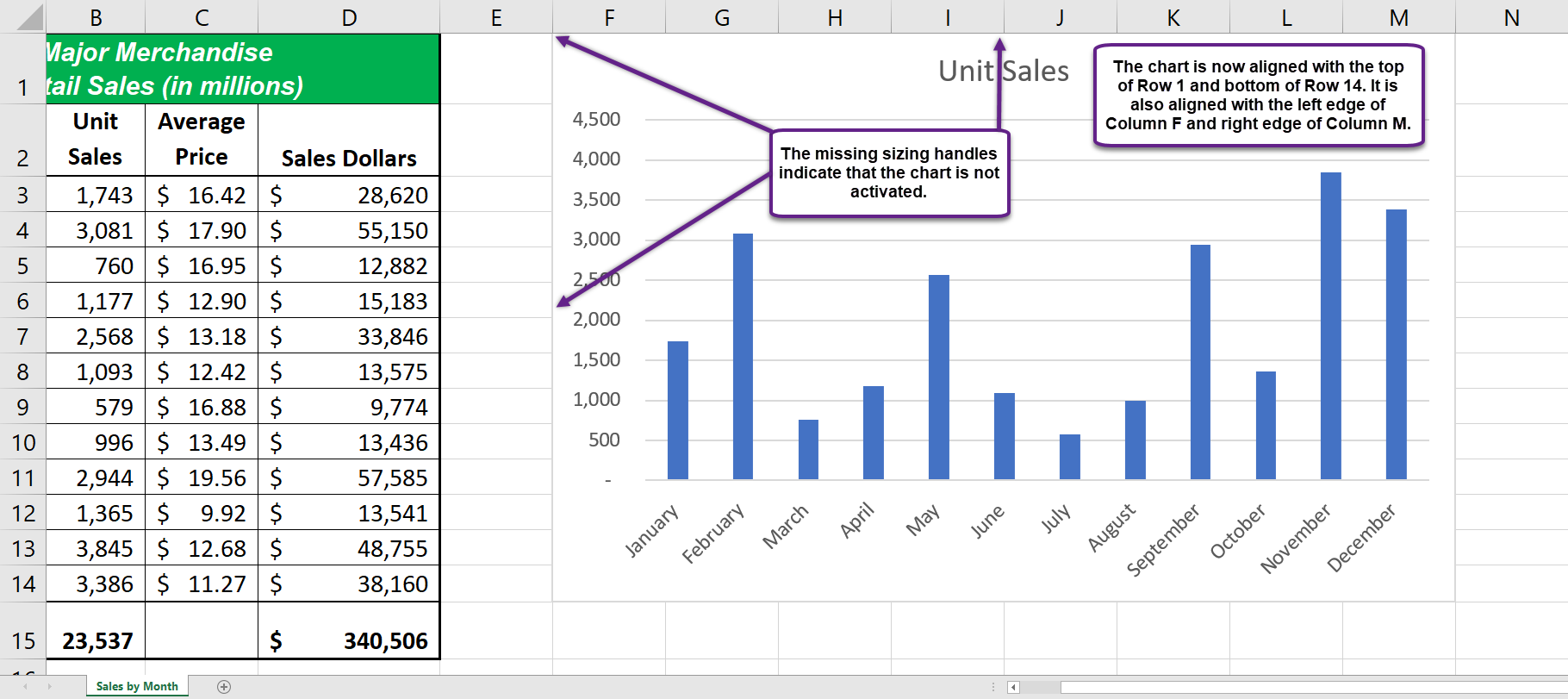Select average price cell 19.56

tap(202, 477)
